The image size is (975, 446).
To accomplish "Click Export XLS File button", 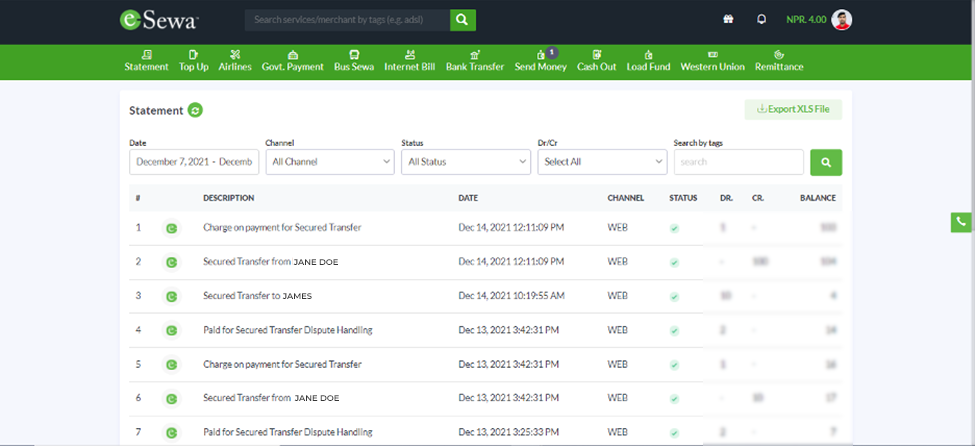I will coord(793,109).
